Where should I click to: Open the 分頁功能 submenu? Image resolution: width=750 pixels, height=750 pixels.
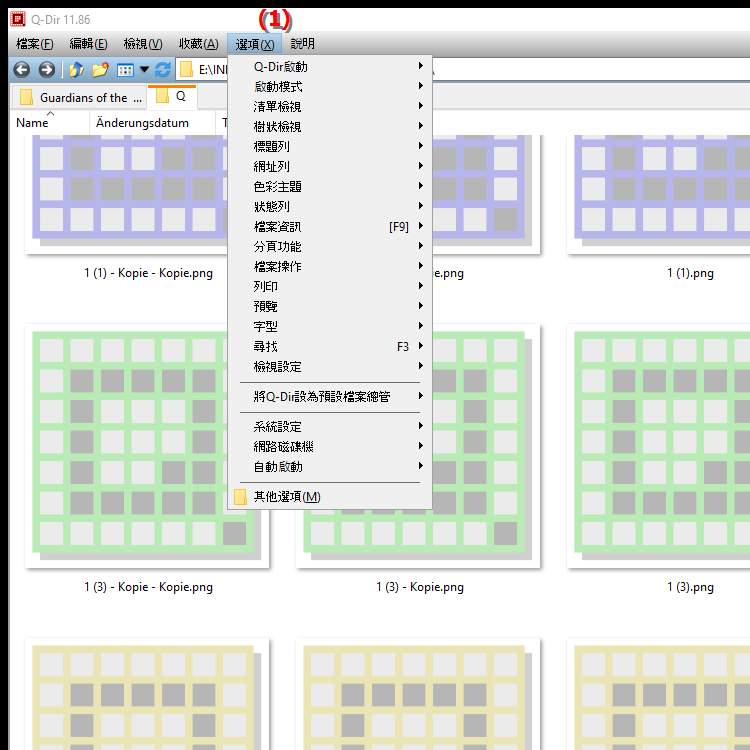tap(330, 247)
